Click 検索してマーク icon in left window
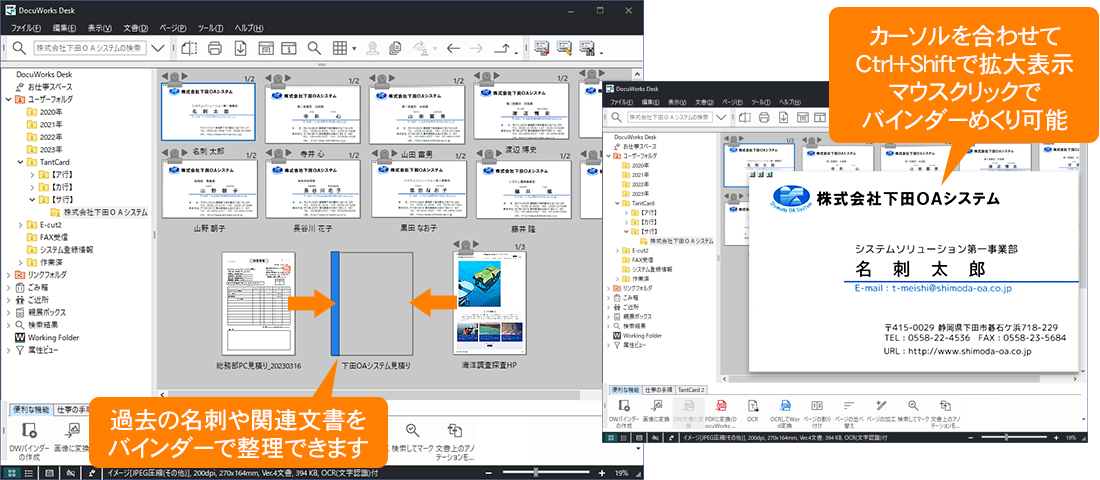This screenshot has width=1100, height=480. [413, 432]
